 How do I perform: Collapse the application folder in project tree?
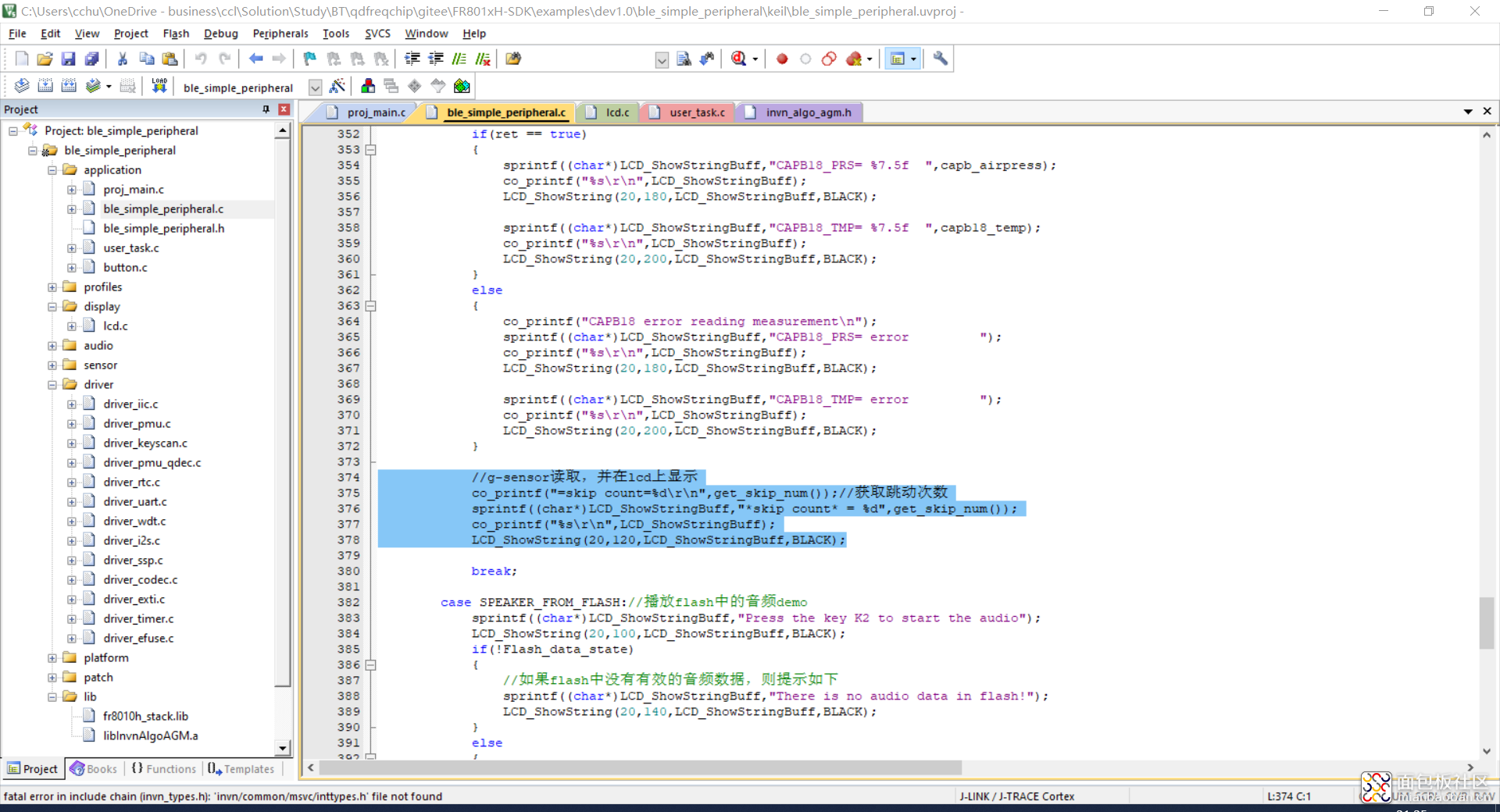tap(52, 170)
